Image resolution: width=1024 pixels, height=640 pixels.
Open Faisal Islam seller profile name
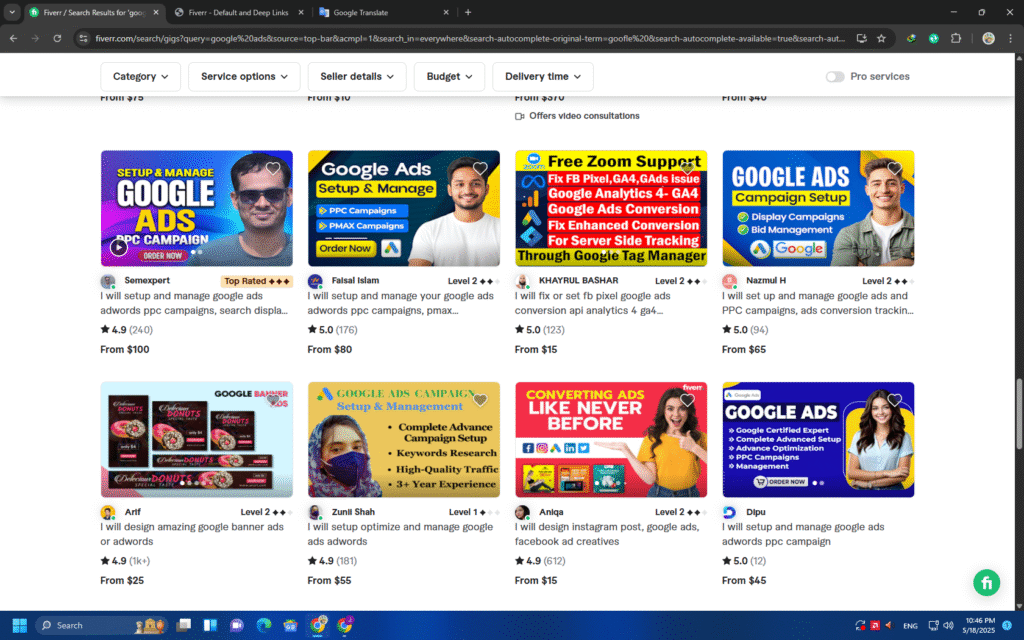355,280
